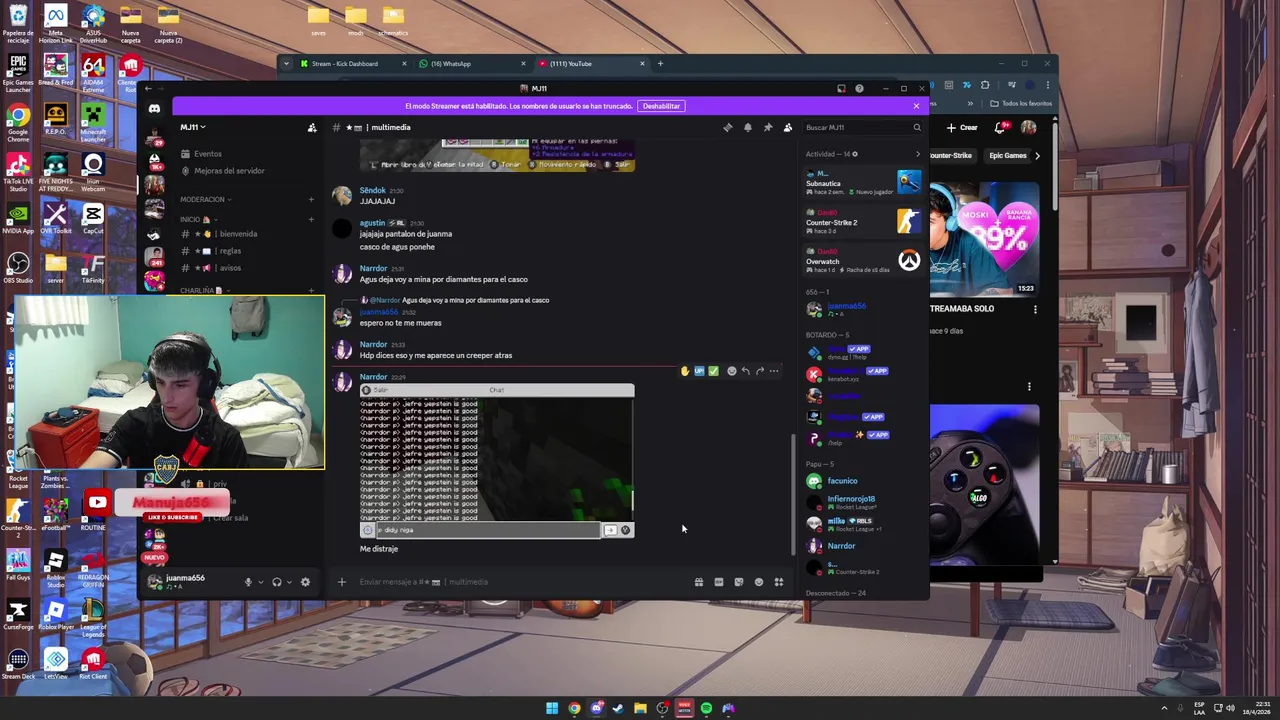
Task: Open the sticker picker
Action: (x=739, y=582)
